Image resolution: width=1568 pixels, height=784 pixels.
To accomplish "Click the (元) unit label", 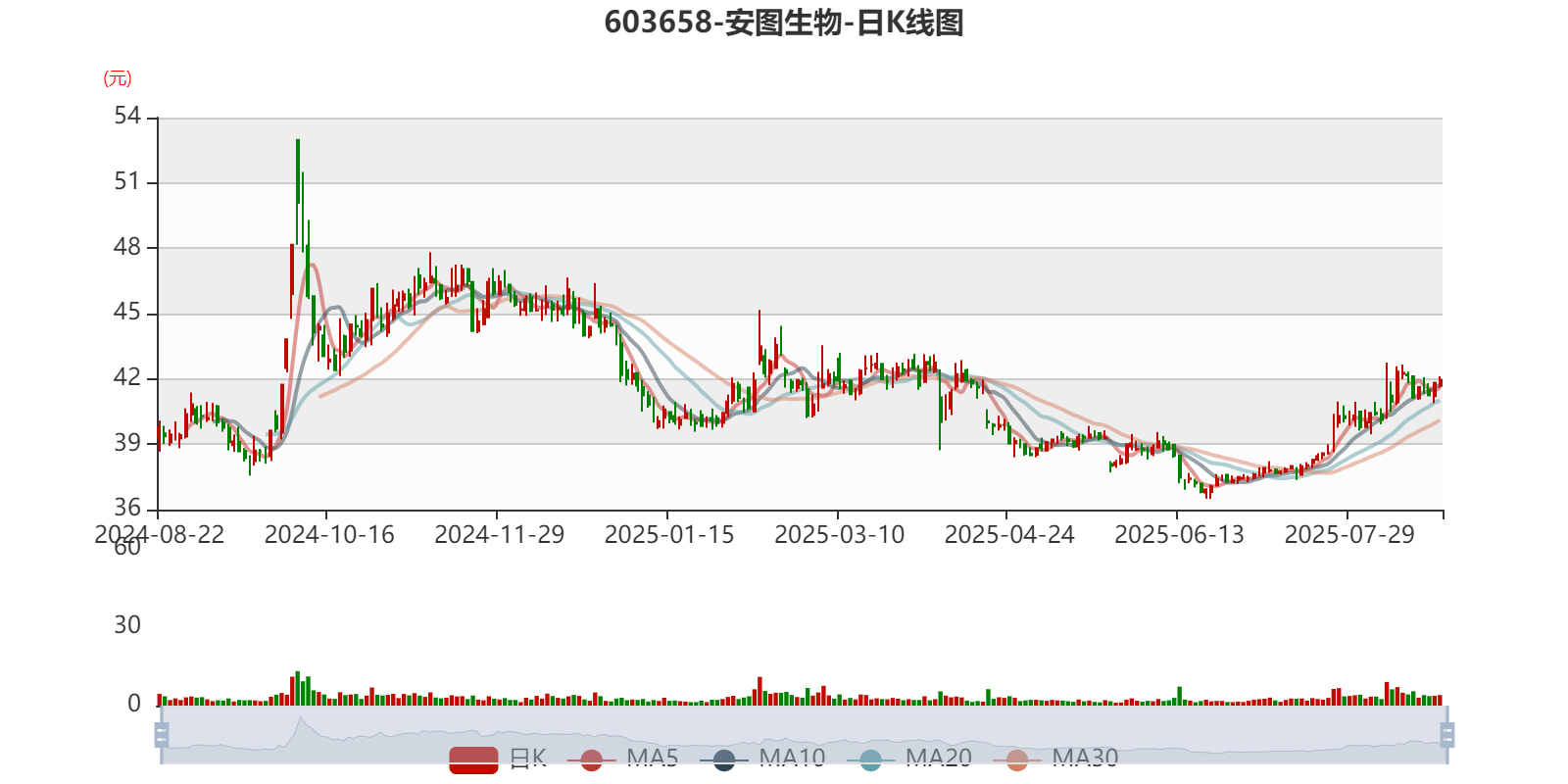I will click(118, 79).
